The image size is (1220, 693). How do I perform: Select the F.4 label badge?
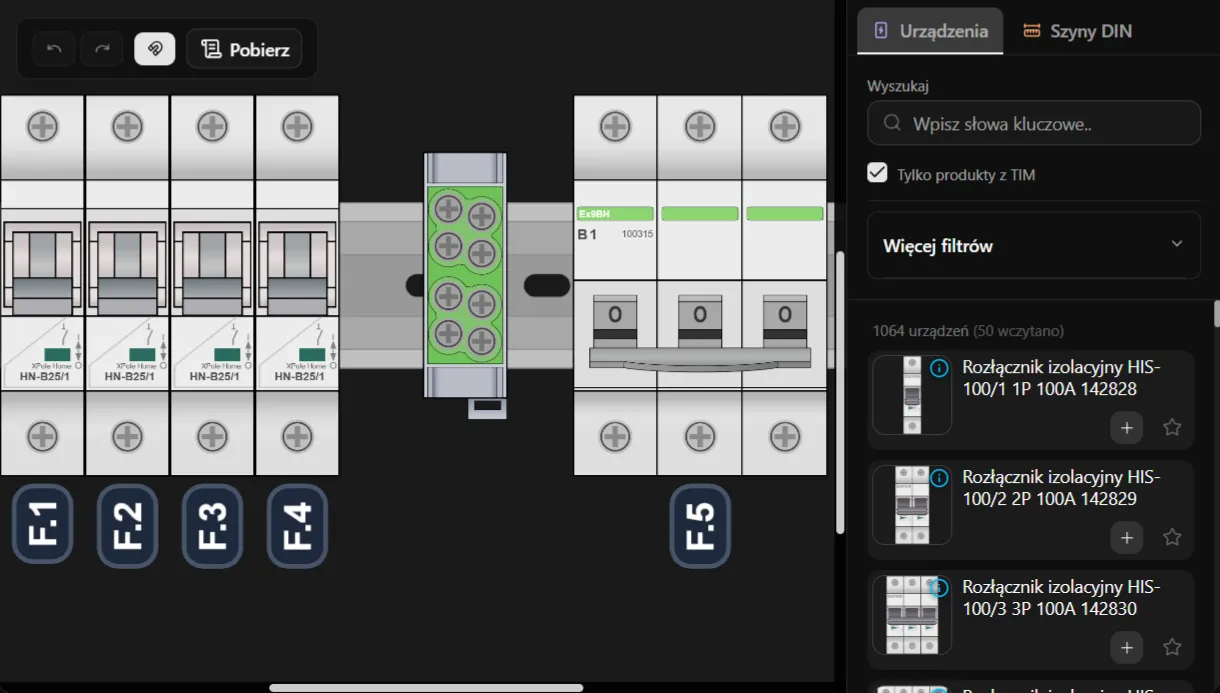click(x=297, y=525)
